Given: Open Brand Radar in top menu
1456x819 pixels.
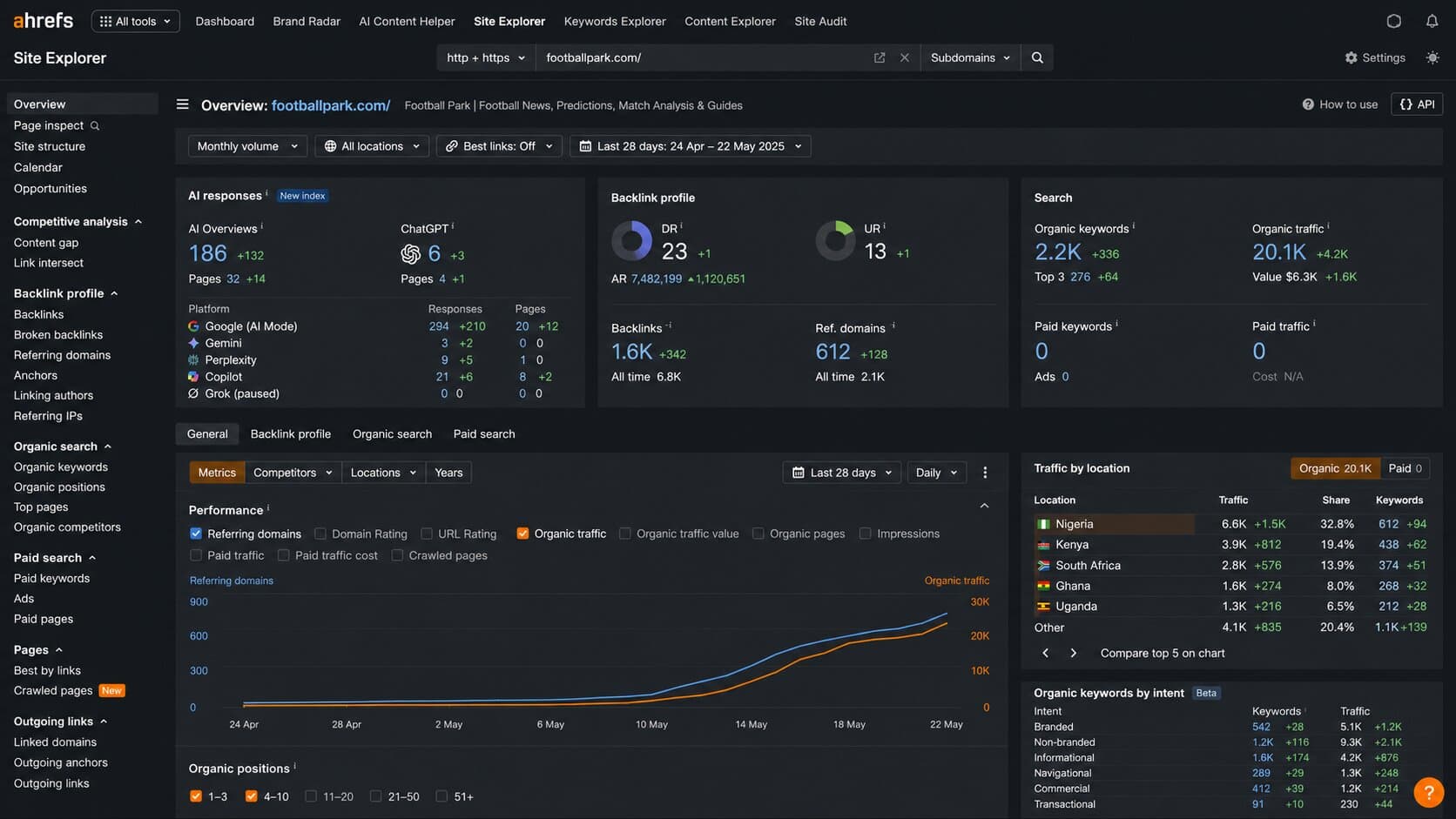Looking at the screenshot, I should [307, 21].
